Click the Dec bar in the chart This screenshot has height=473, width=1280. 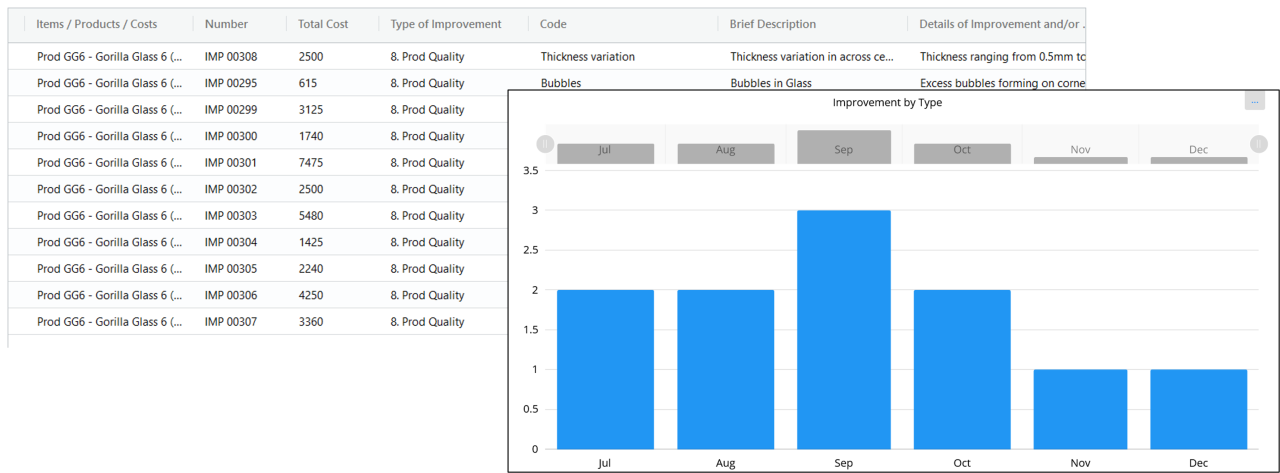[1198, 409]
